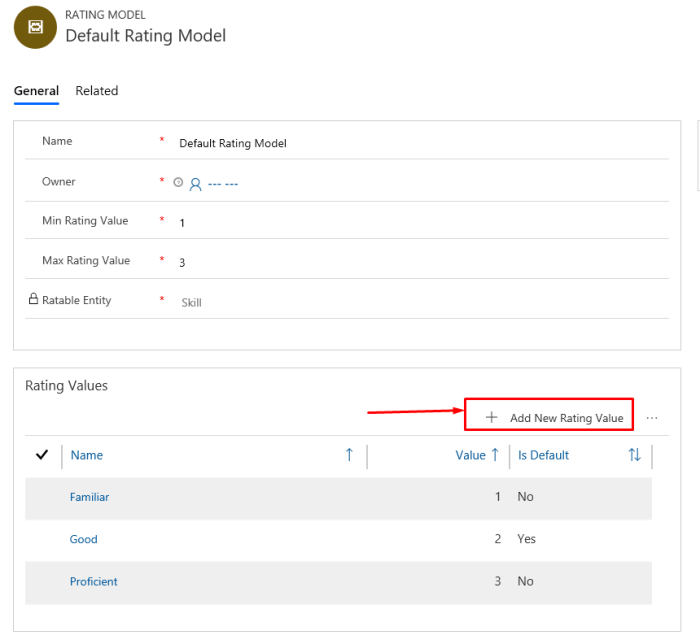Click the Rating Values section title
The width and height of the screenshot is (700, 644).
pyautogui.click(x=67, y=386)
